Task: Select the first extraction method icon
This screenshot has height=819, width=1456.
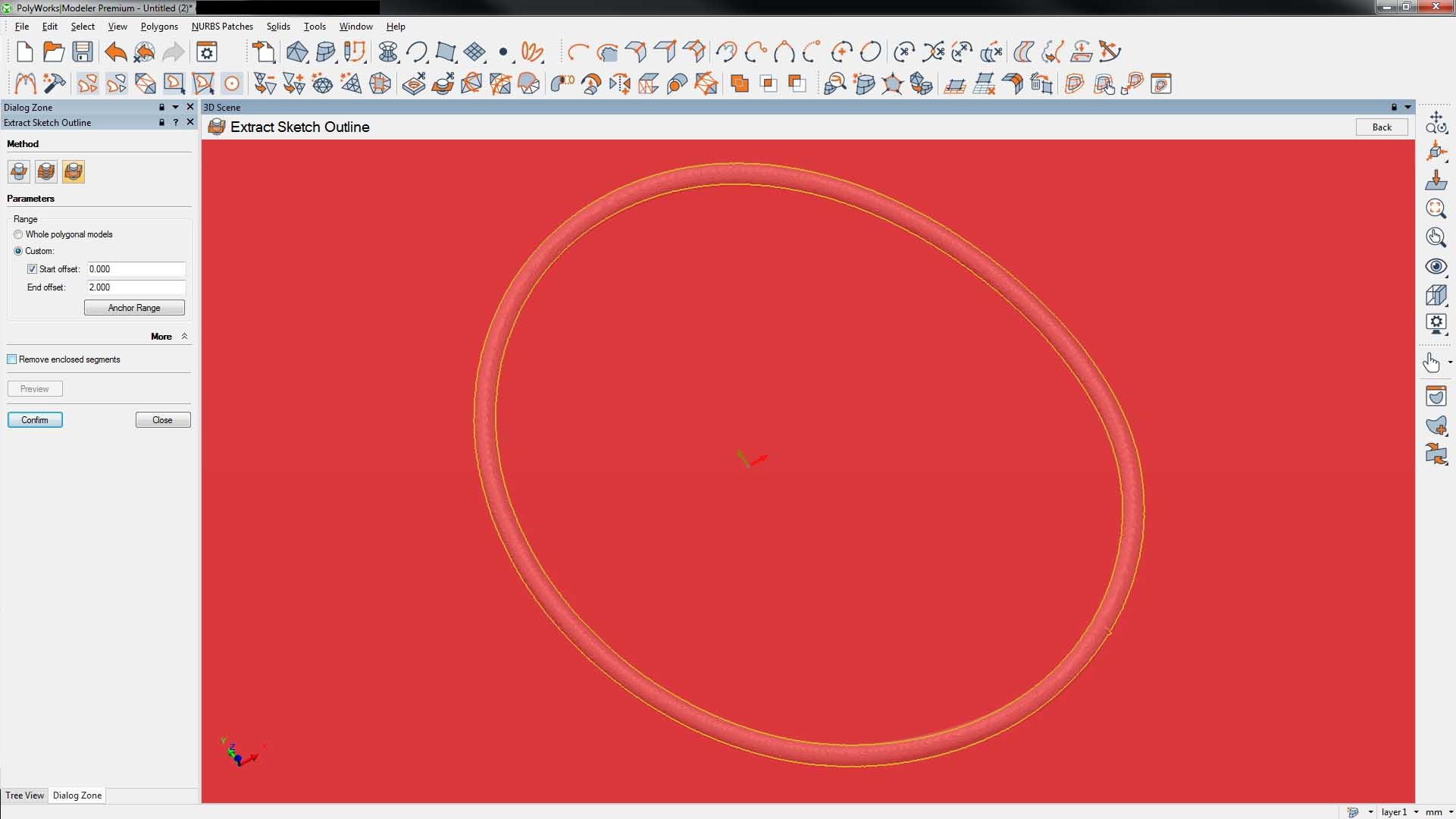Action: tap(19, 171)
